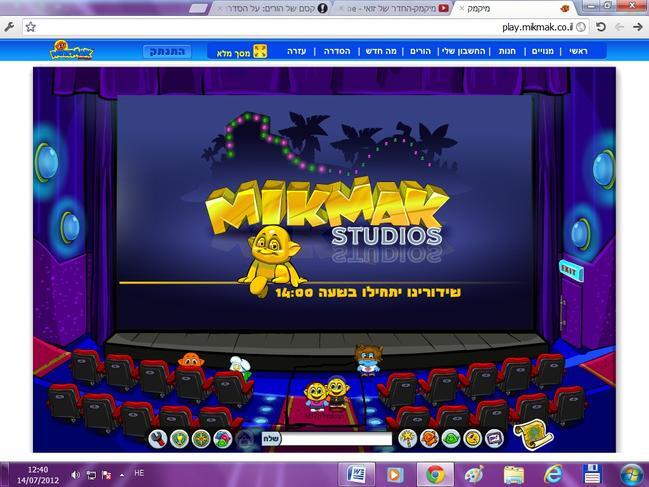The width and height of the screenshot is (649, 487).
Task: Open the Windows Start button
Action: coord(632,475)
